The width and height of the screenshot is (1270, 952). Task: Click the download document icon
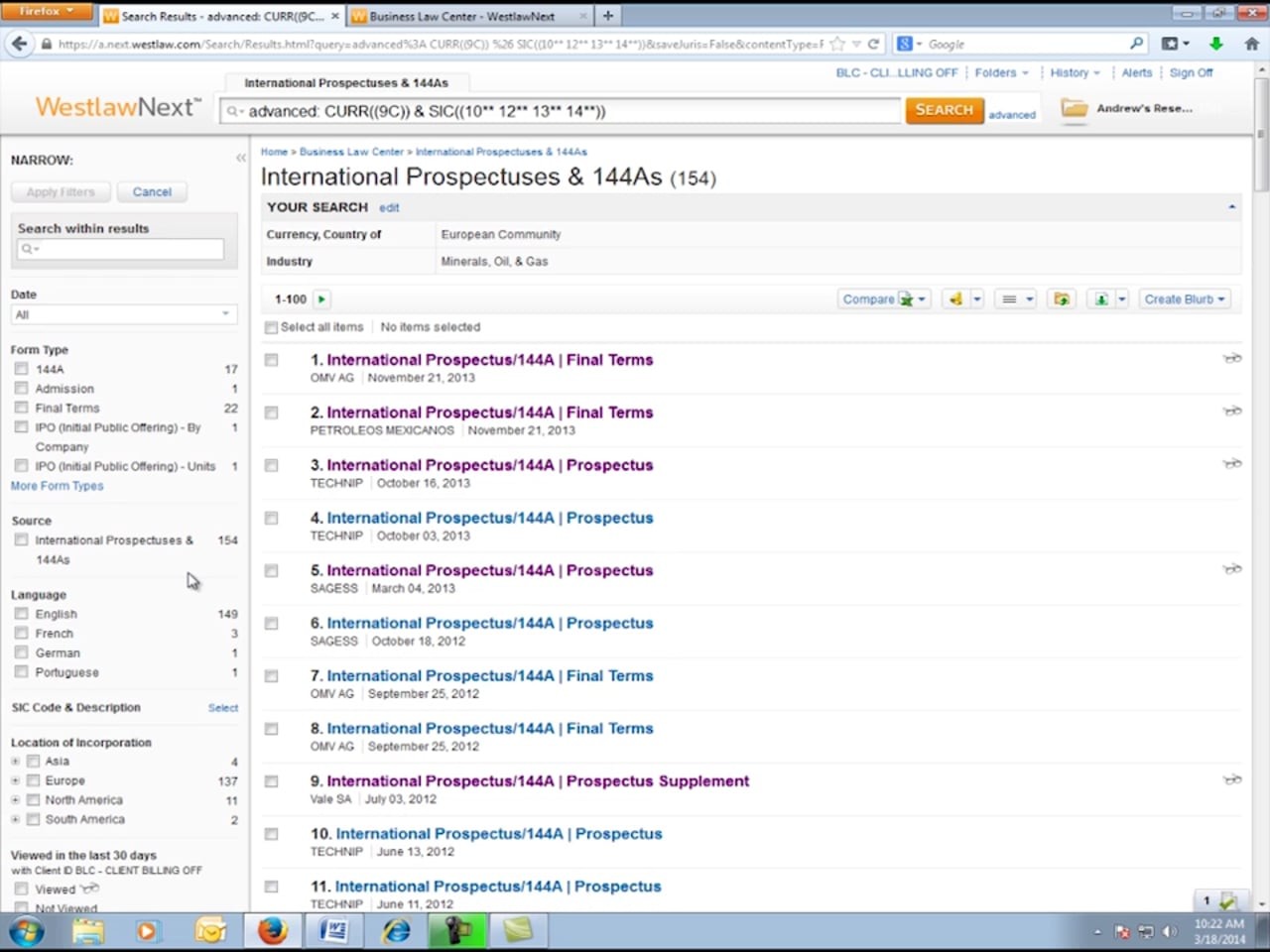pos(1101,299)
